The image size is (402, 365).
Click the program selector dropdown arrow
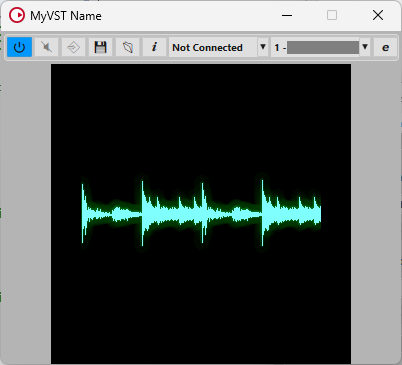(x=365, y=47)
